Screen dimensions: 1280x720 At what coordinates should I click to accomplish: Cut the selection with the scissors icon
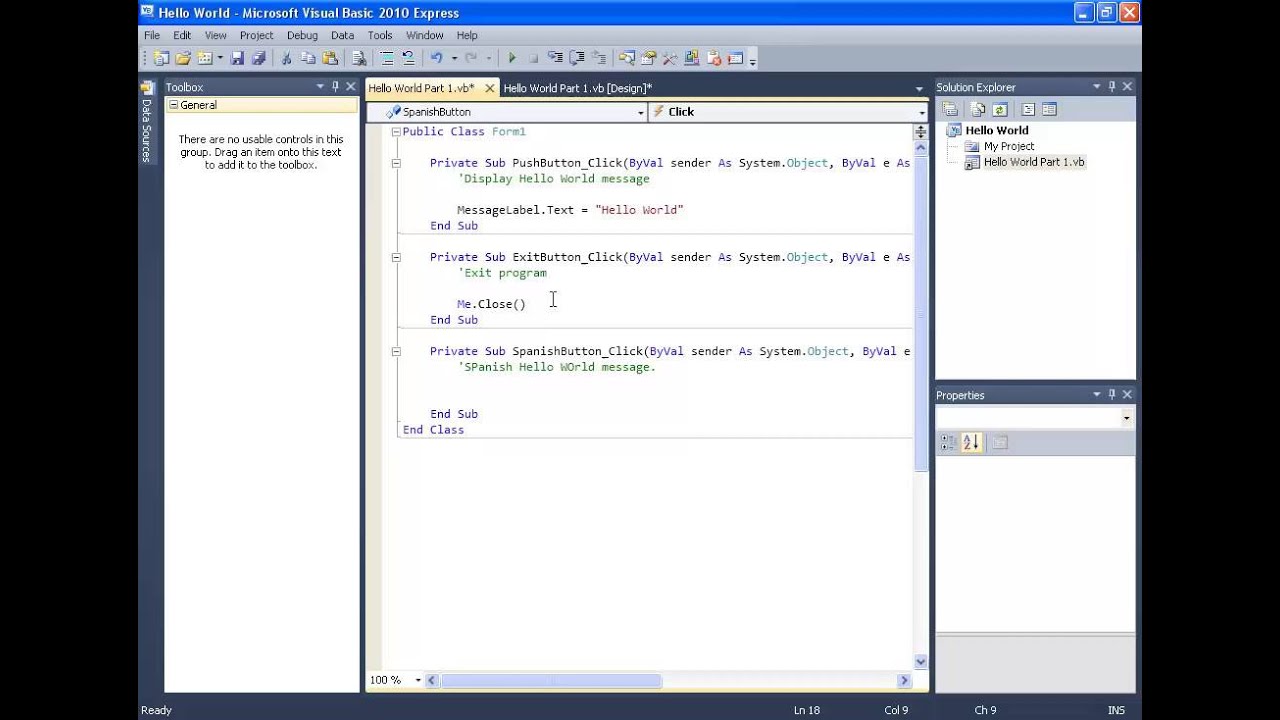point(285,58)
